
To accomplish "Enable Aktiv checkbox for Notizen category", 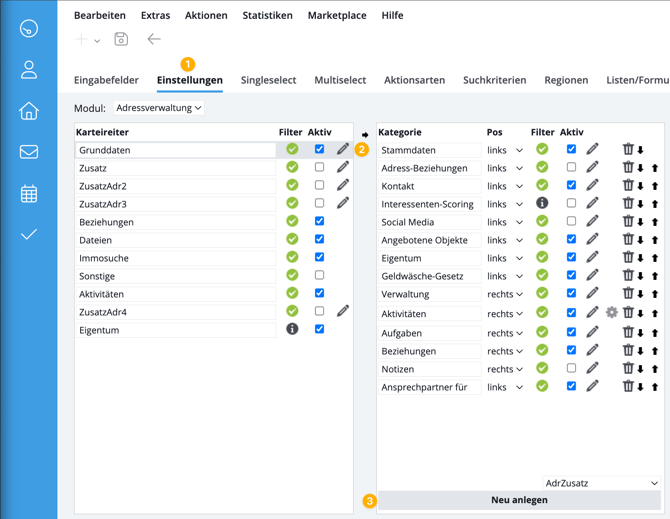I will point(571,369).
